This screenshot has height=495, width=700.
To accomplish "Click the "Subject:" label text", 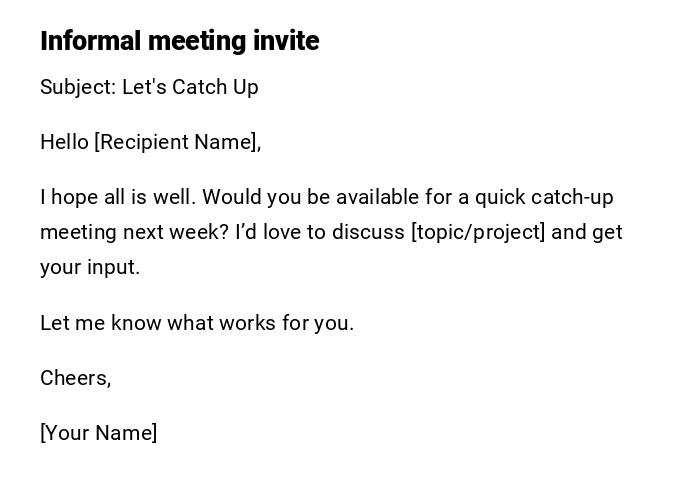I will coord(78,87).
